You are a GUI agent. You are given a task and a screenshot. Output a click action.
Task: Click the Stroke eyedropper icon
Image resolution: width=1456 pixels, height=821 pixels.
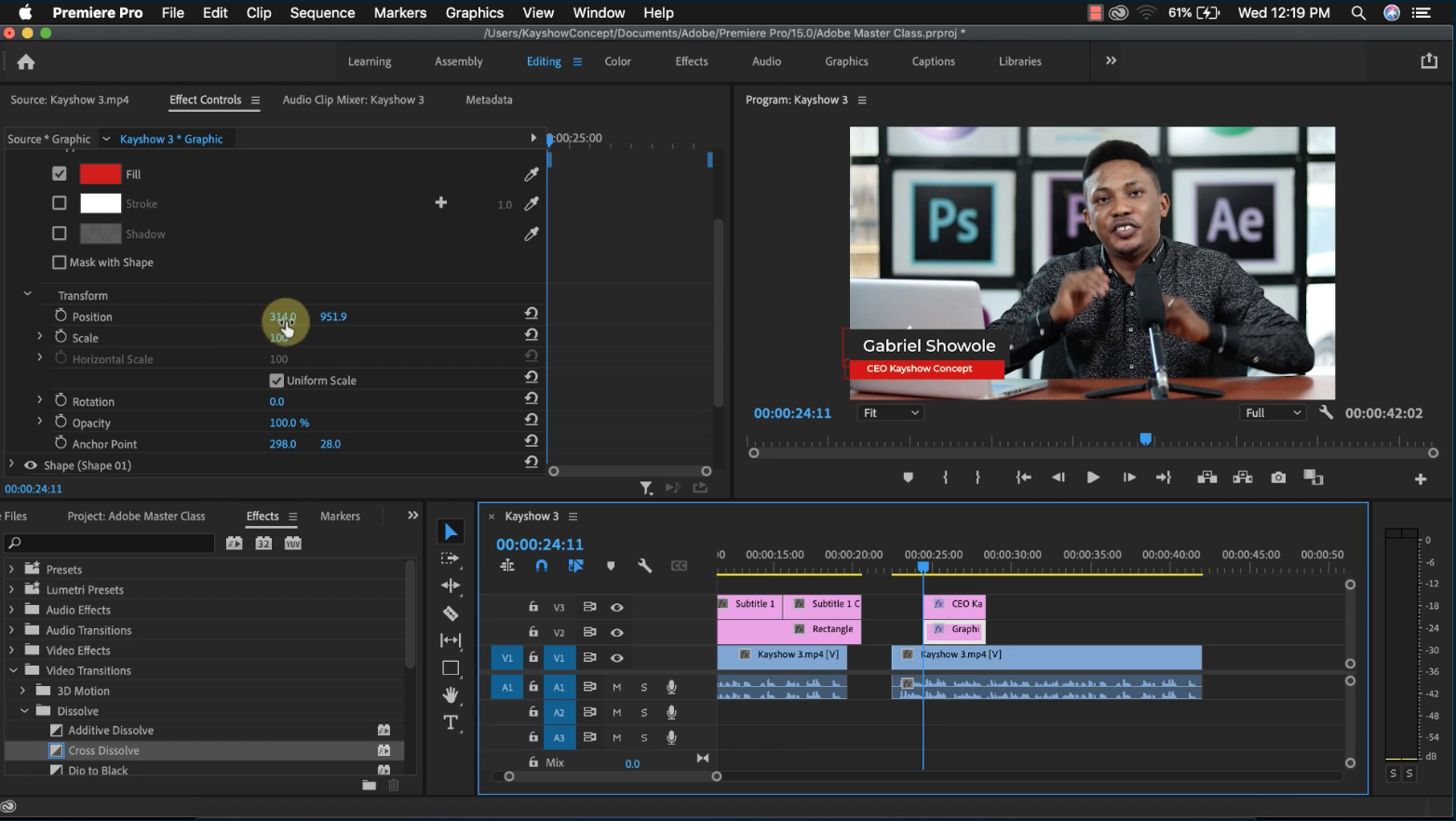(532, 204)
